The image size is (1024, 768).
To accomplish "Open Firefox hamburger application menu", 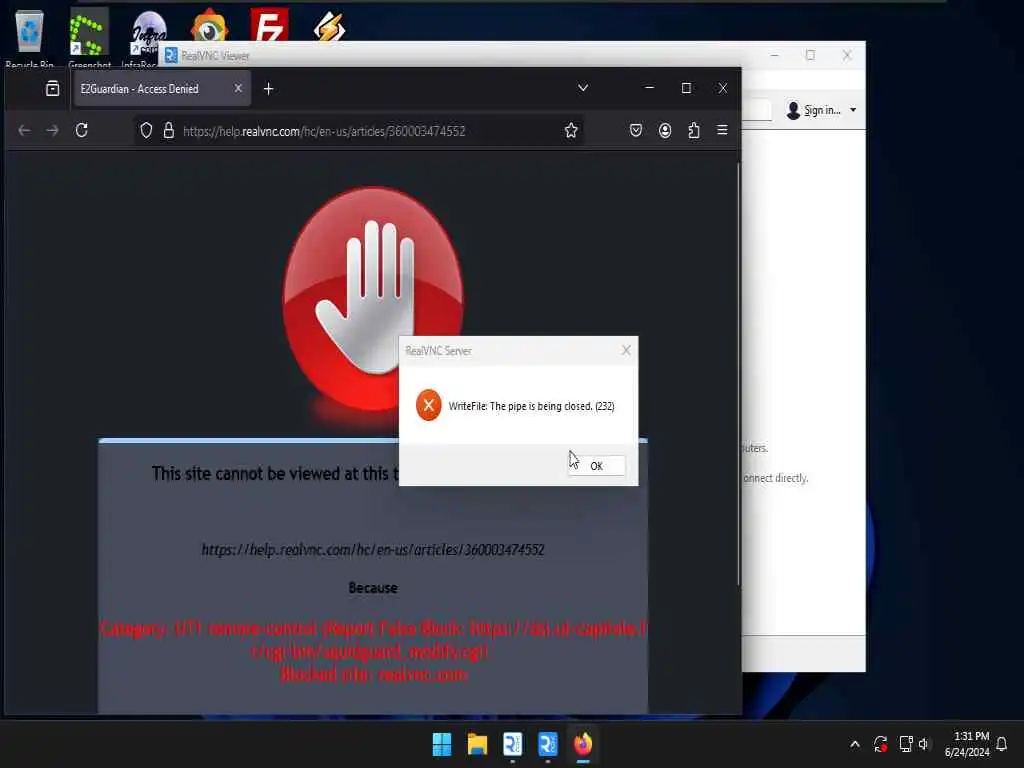I will (x=722, y=130).
